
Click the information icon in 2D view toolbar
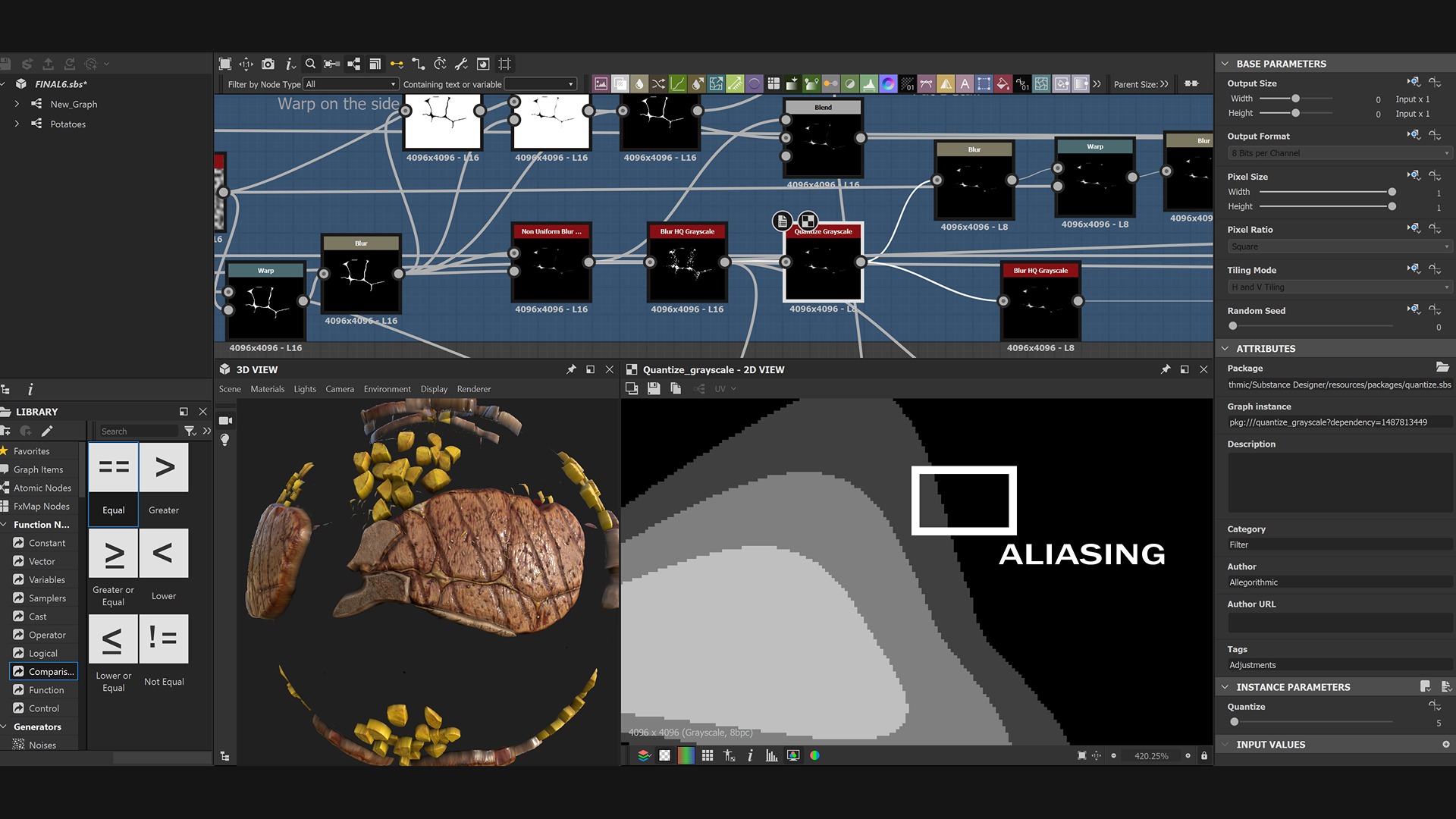pos(750,755)
